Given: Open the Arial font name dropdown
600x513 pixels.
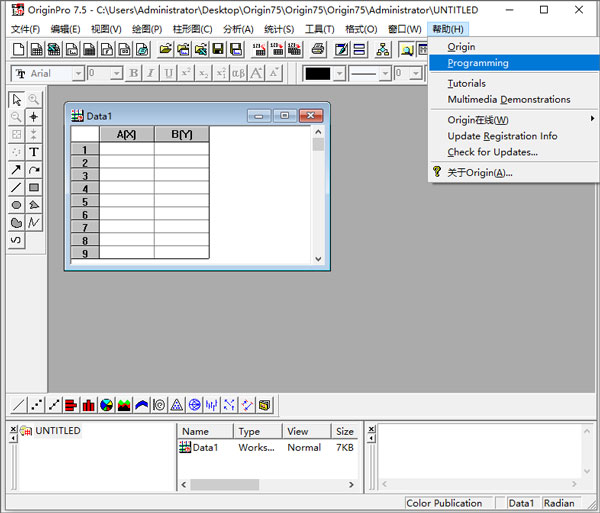Looking at the screenshot, I should click(x=78, y=73).
